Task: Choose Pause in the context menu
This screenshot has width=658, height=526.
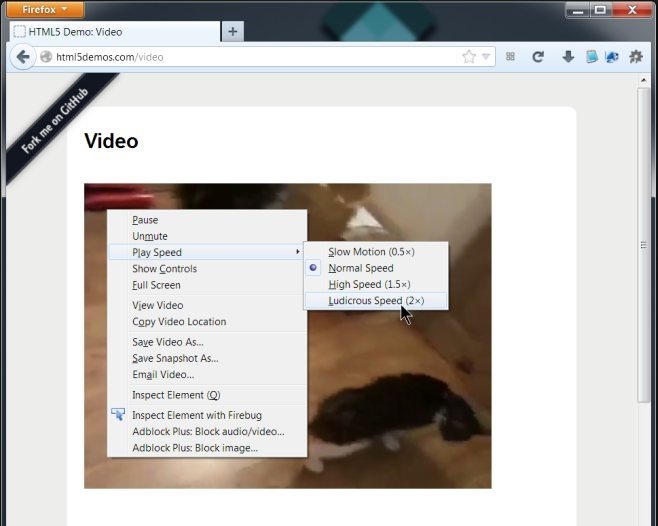Action: 207,220
